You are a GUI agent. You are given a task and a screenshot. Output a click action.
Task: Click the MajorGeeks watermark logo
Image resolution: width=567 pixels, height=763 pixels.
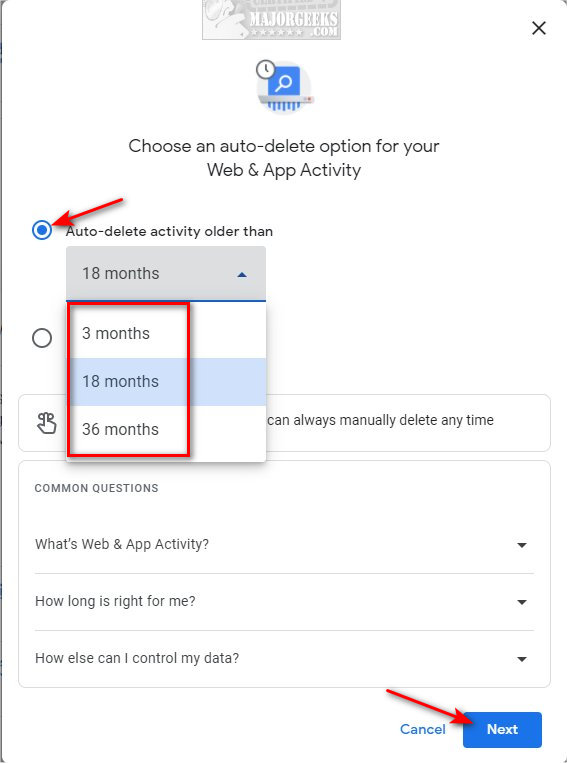click(x=272, y=20)
